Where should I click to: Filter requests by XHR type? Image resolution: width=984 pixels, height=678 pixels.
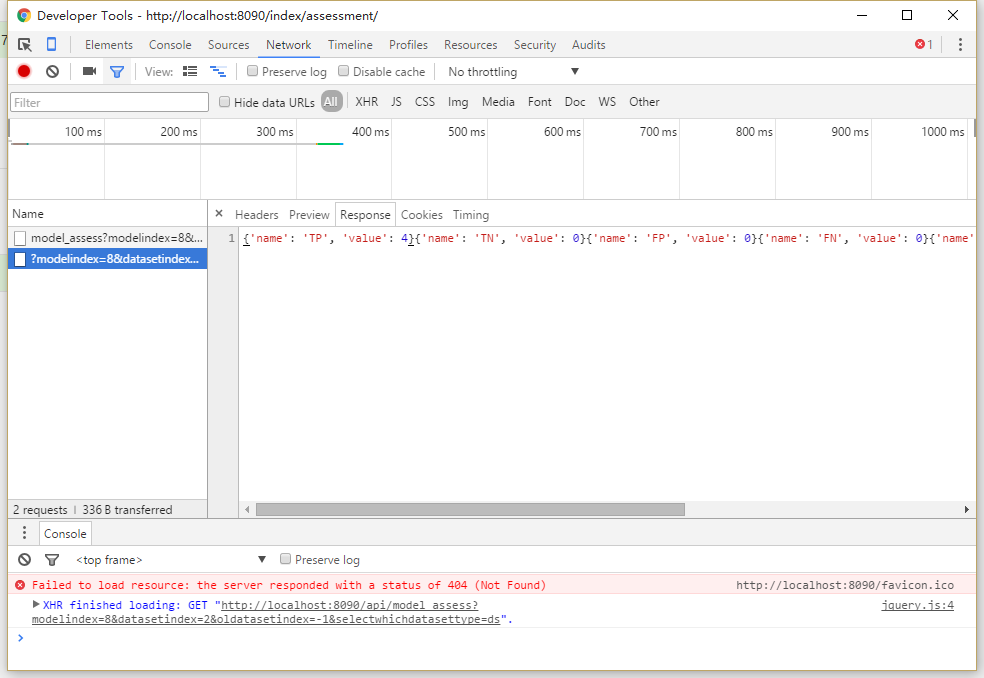366,102
